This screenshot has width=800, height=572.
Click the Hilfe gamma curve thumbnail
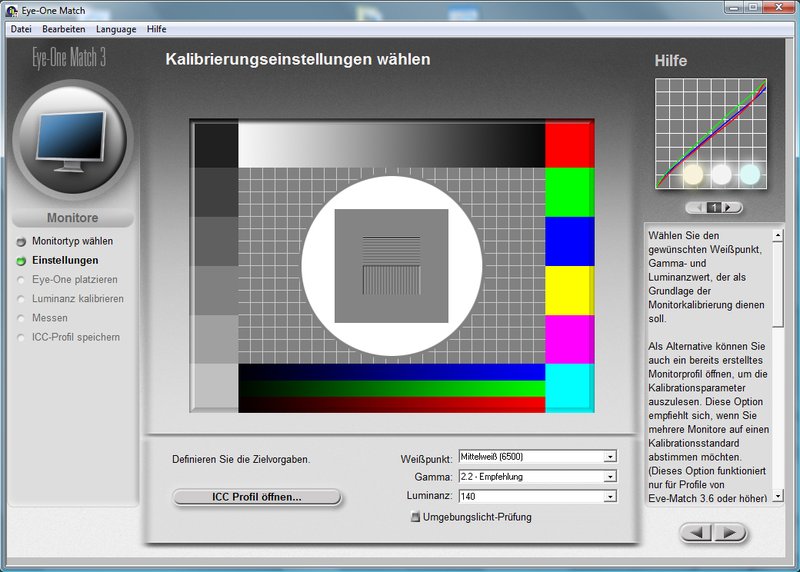click(x=711, y=134)
